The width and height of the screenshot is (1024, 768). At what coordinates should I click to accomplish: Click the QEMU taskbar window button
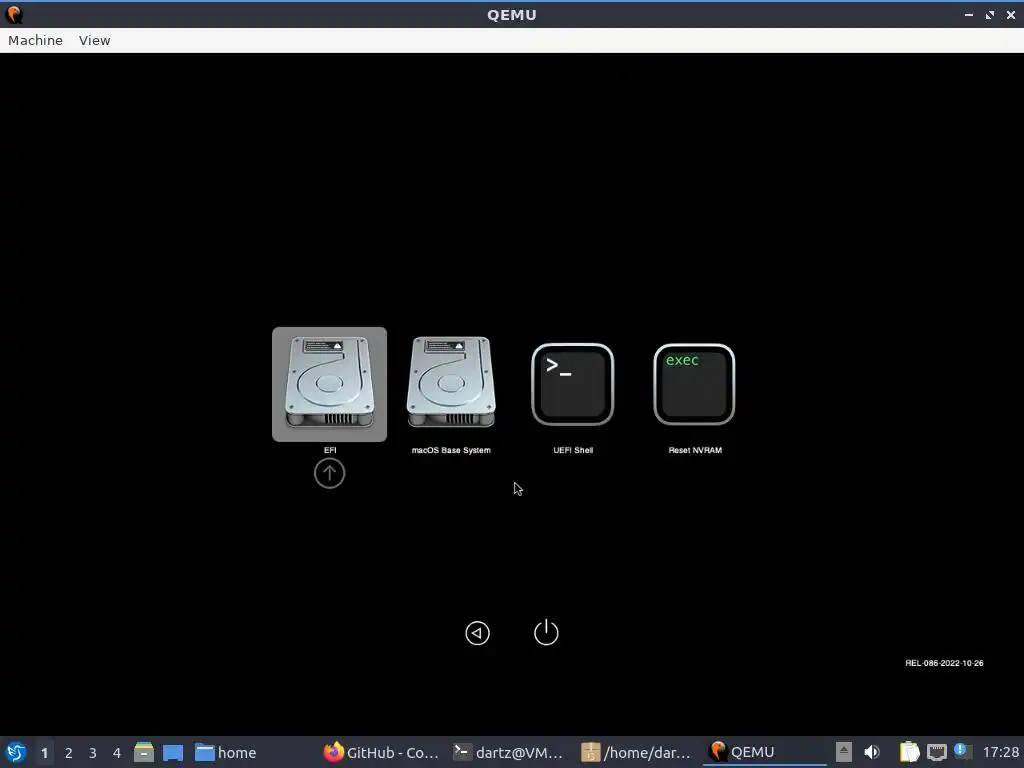(x=764, y=752)
